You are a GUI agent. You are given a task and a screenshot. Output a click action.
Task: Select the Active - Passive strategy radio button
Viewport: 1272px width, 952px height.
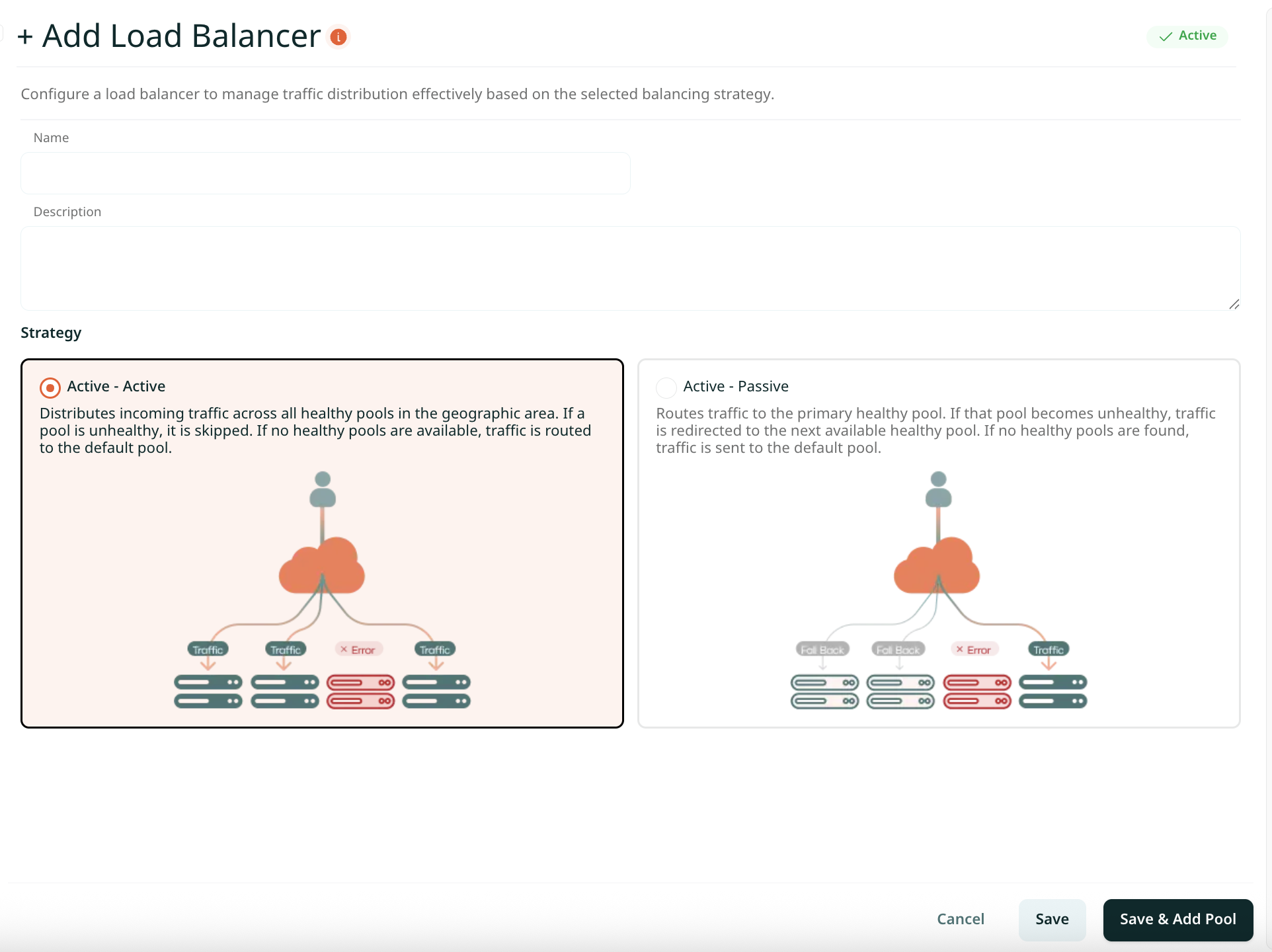666,387
